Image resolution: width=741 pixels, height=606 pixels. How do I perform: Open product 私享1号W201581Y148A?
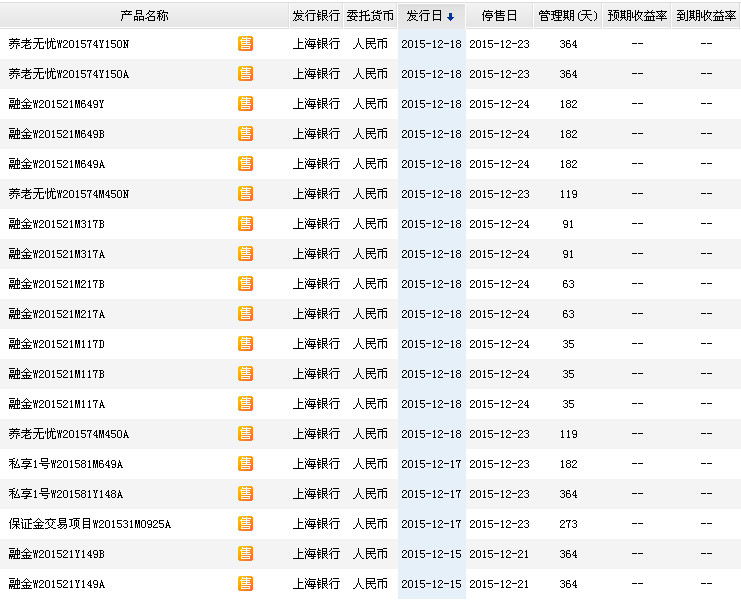coord(66,494)
